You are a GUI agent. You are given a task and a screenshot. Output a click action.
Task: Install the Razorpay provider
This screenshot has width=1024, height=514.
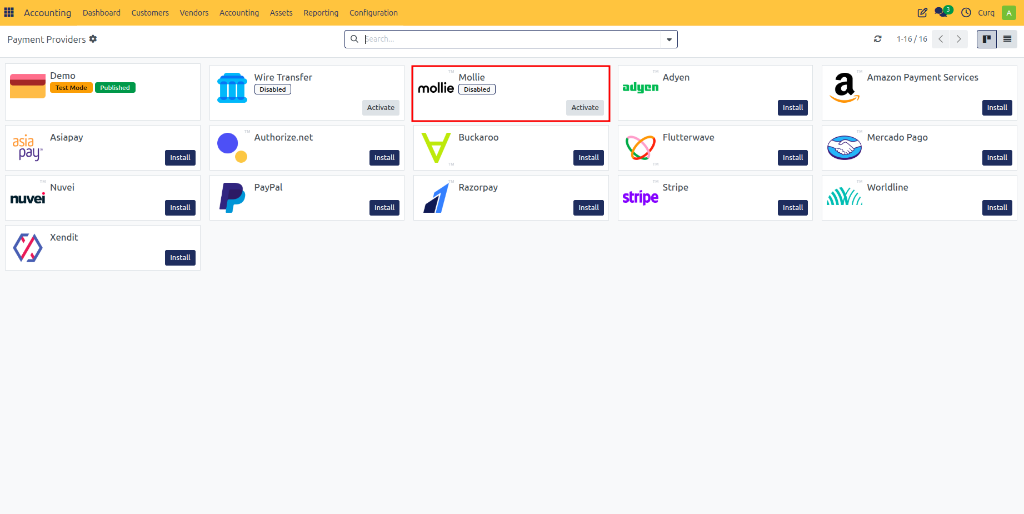588,208
